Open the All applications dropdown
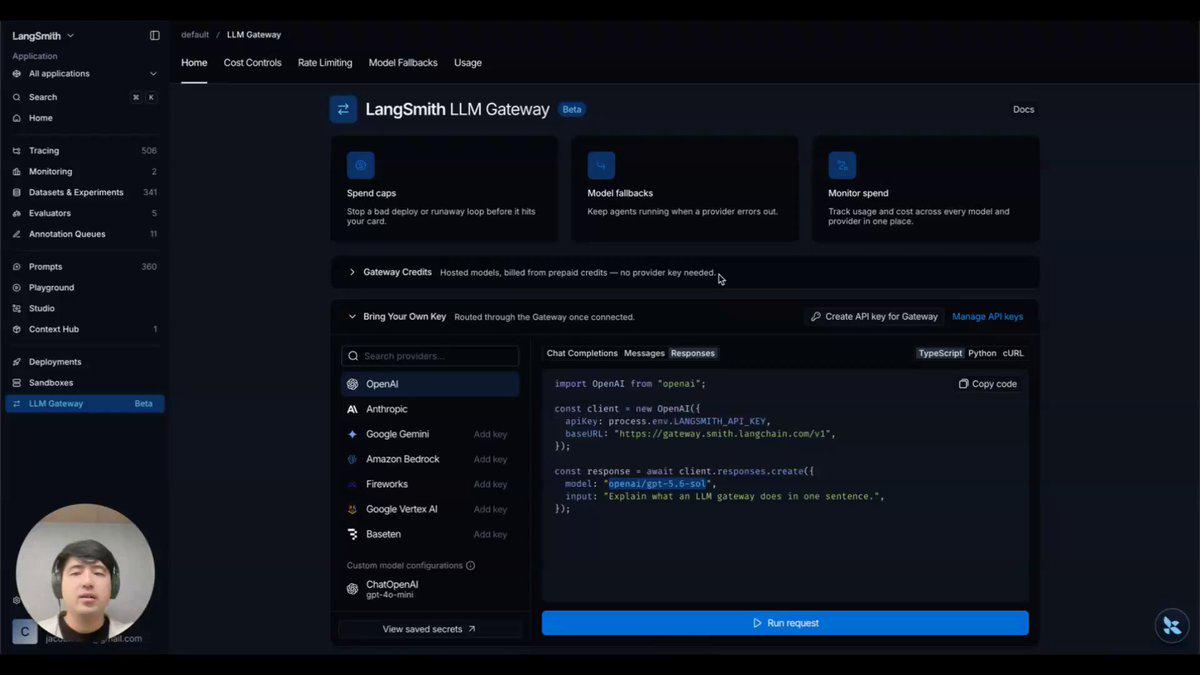 click(84, 73)
